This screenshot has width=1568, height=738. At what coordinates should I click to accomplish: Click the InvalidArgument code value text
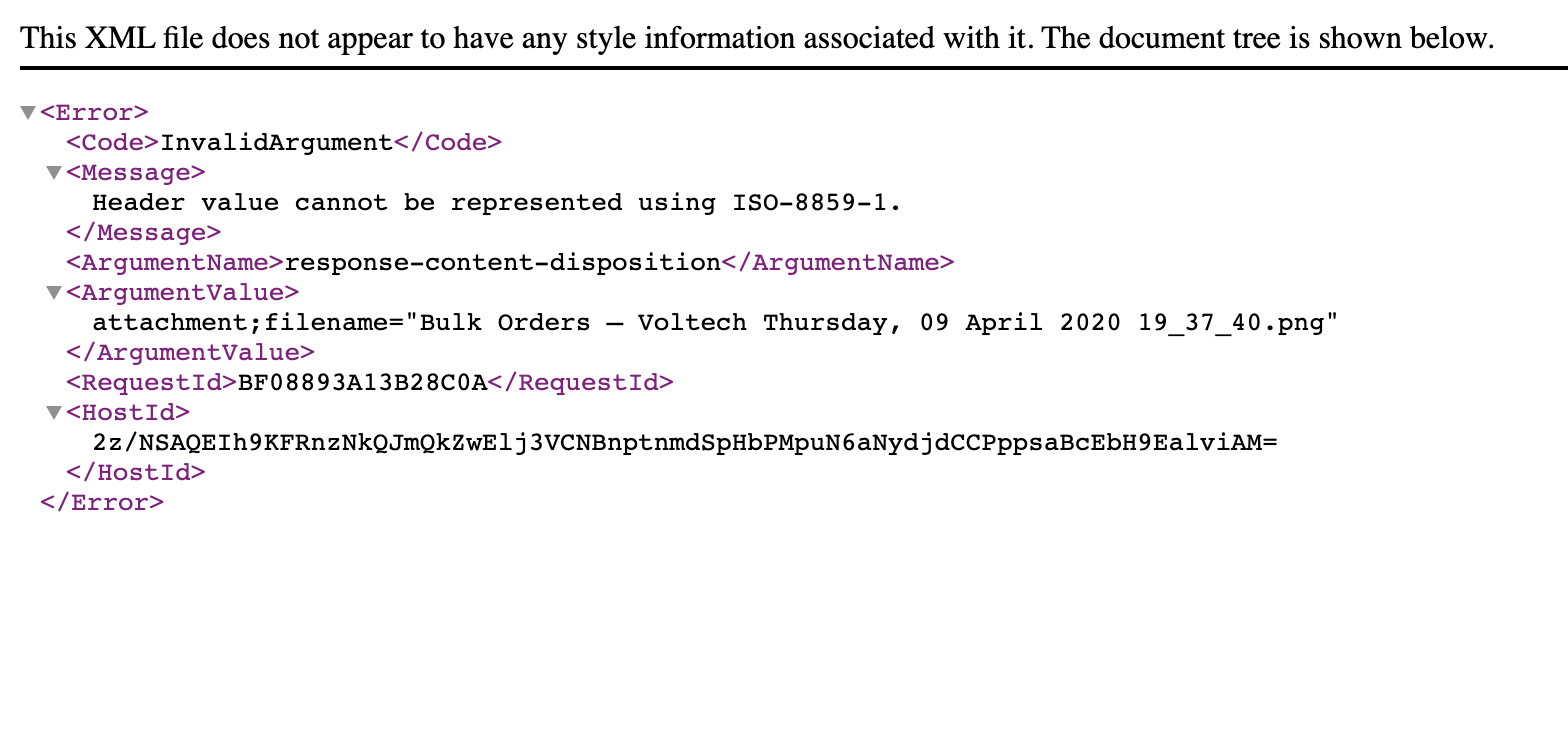click(x=277, y=143)
